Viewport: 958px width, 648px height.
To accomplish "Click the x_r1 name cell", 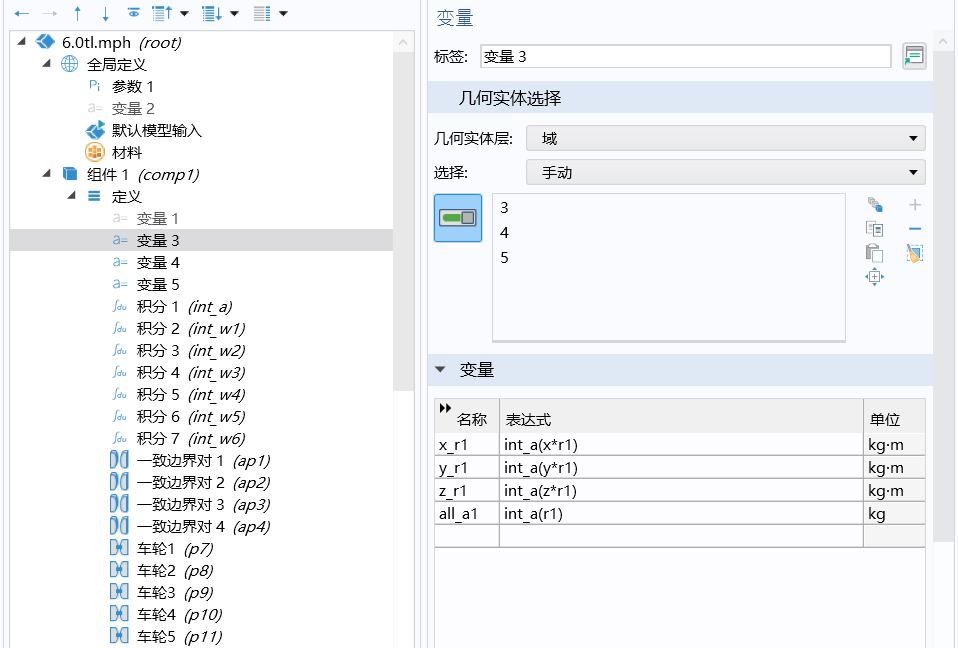I will (x=467, y=445).
